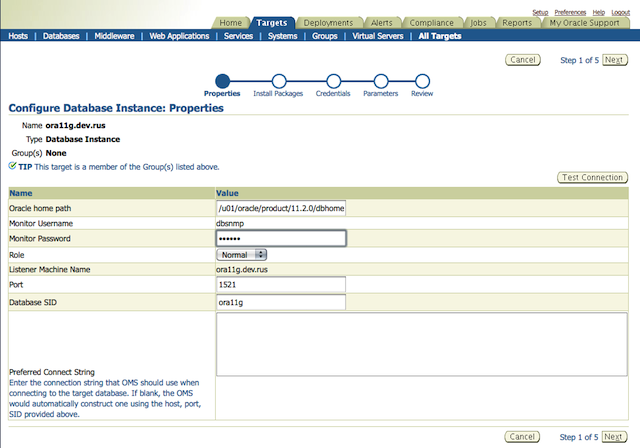Click the Logout link

(620, 12)
